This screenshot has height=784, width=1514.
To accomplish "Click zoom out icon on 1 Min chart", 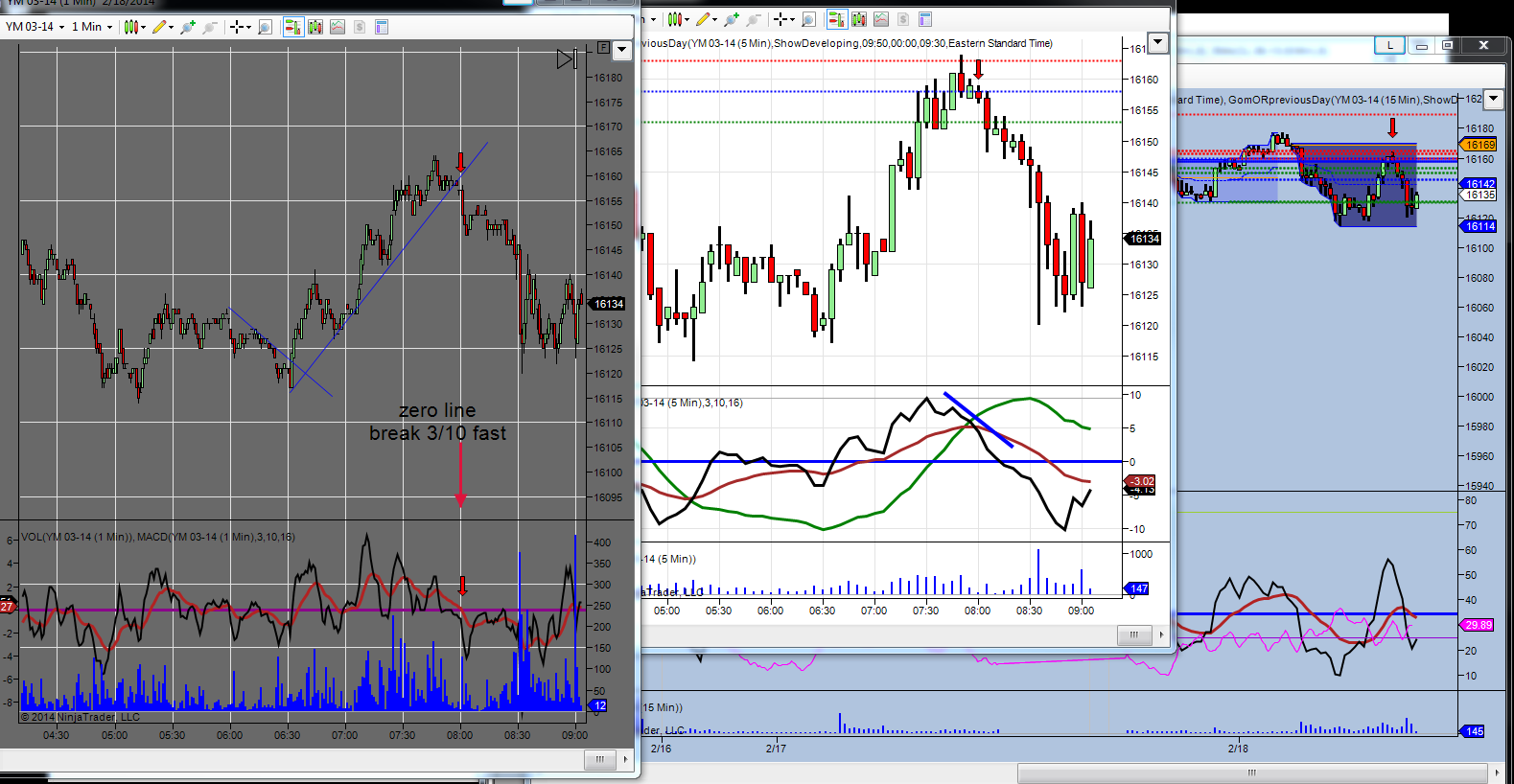I will (209, 27).
